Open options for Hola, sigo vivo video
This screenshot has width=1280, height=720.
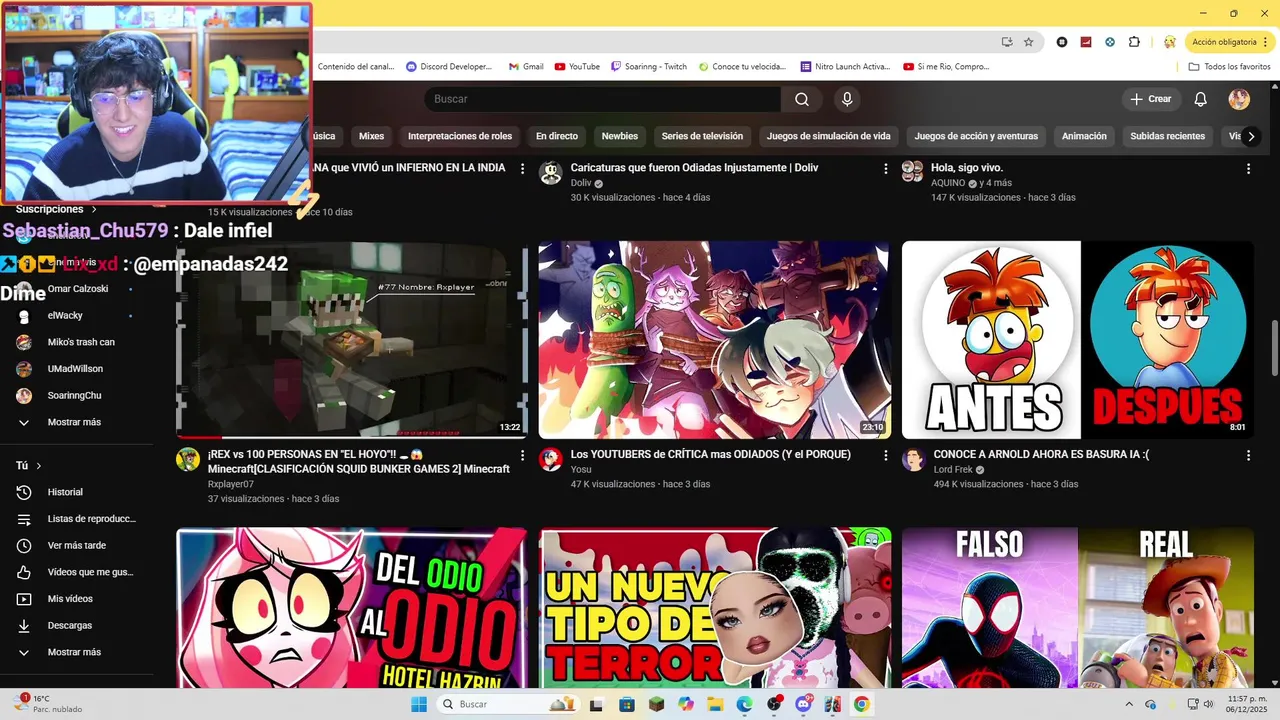(1248, 169)
